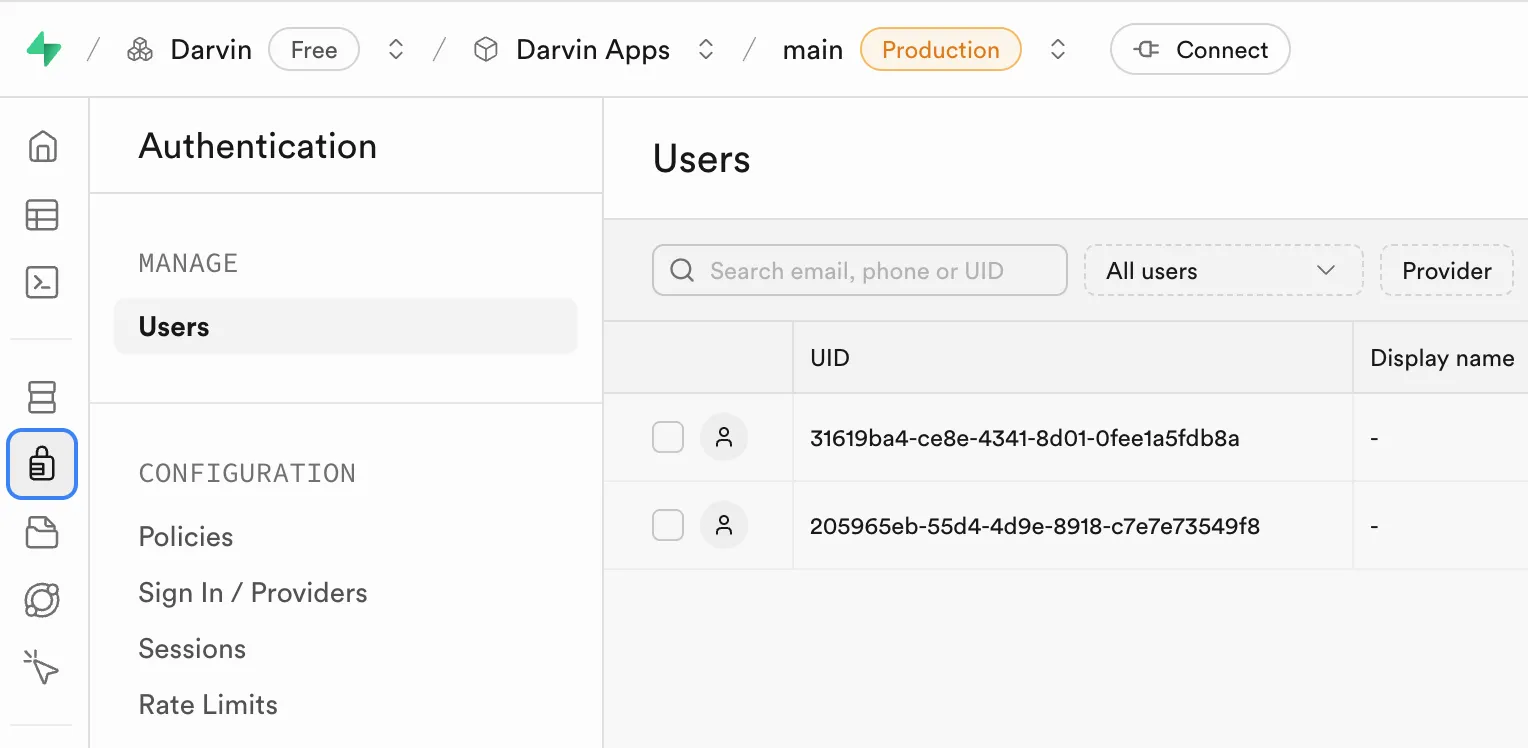
Task: Expand the All users filter dropdown
Action: (x=1223, y=270)
